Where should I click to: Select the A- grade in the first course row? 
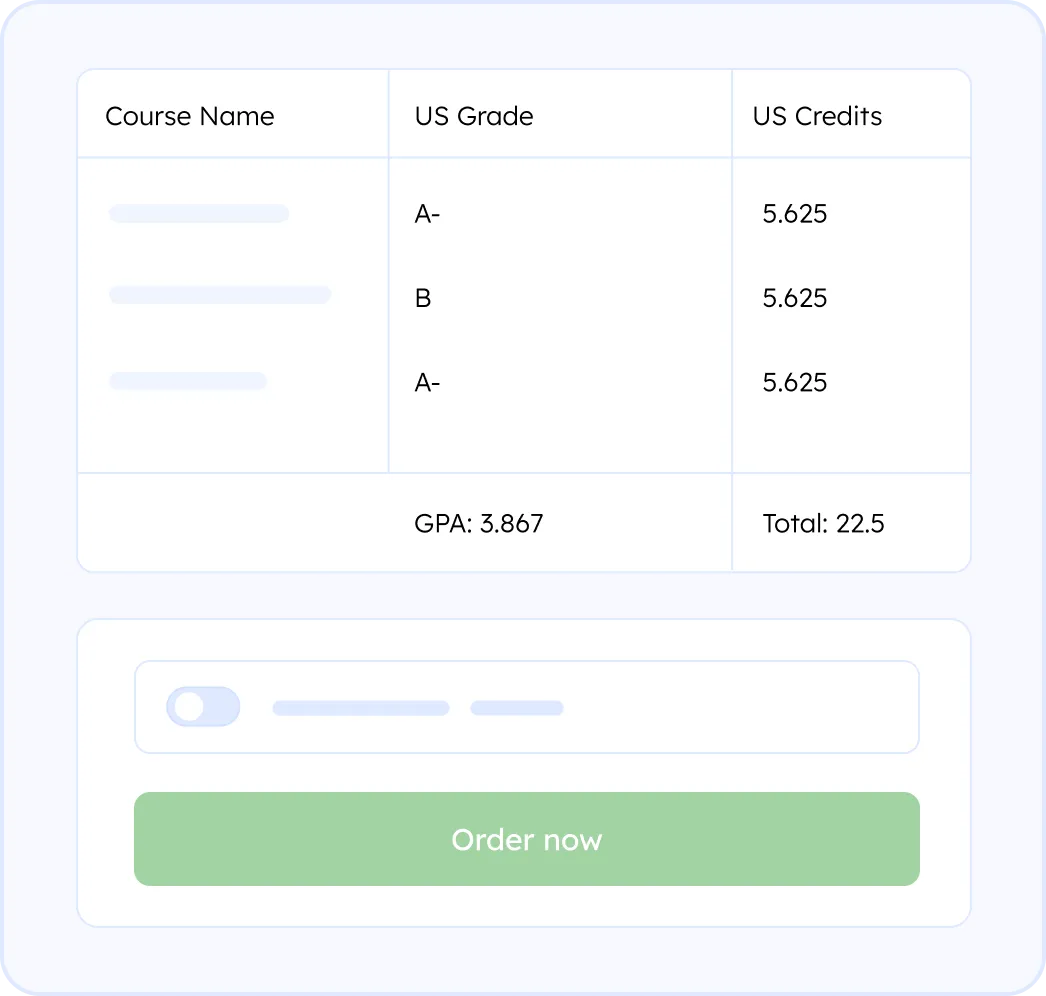click(427, 214)
